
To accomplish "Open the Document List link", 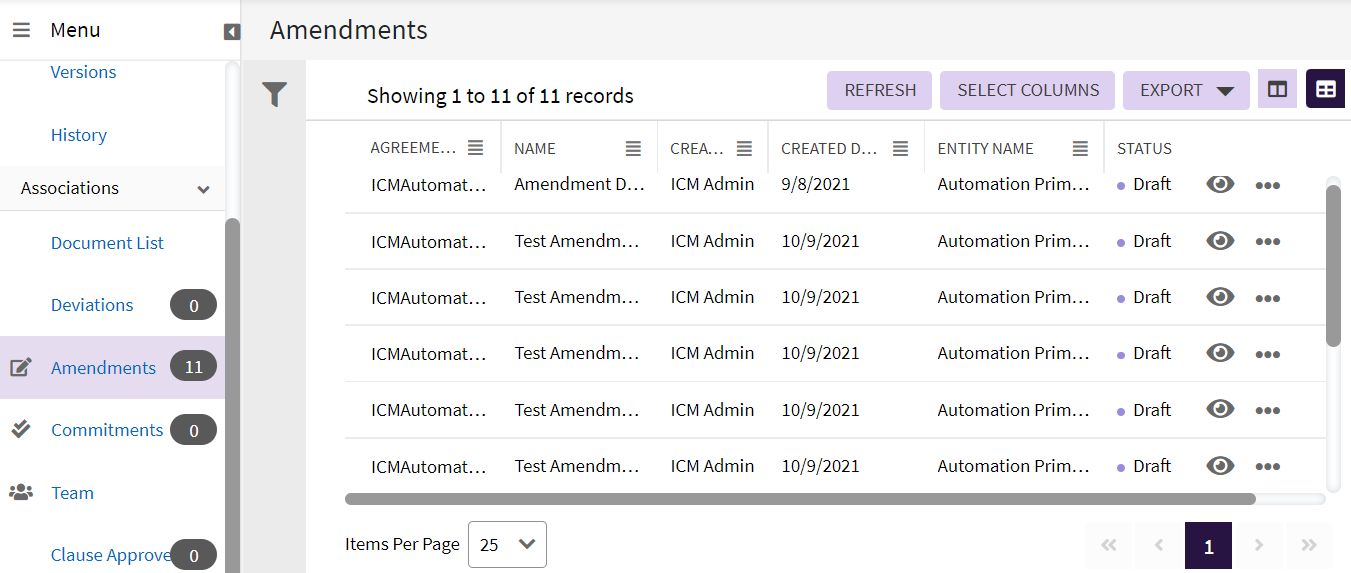I will (x=107, y=243).
